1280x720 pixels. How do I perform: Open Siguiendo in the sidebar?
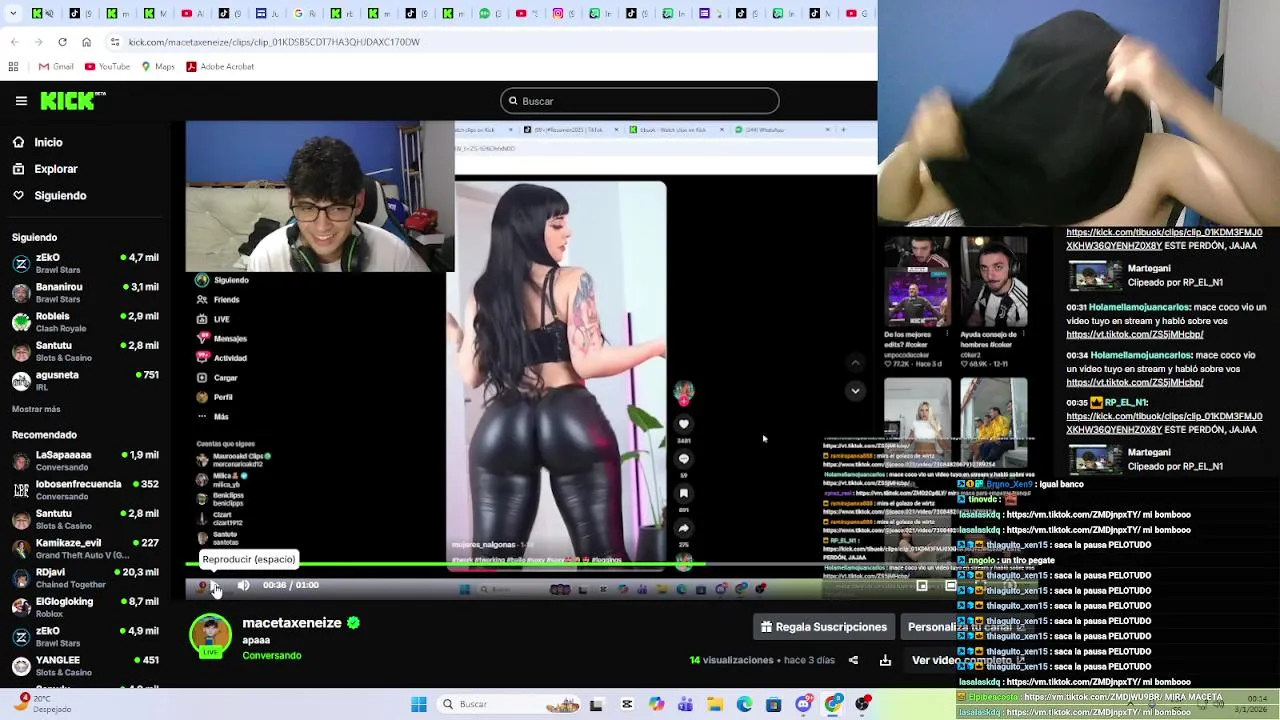coord(49,196)
